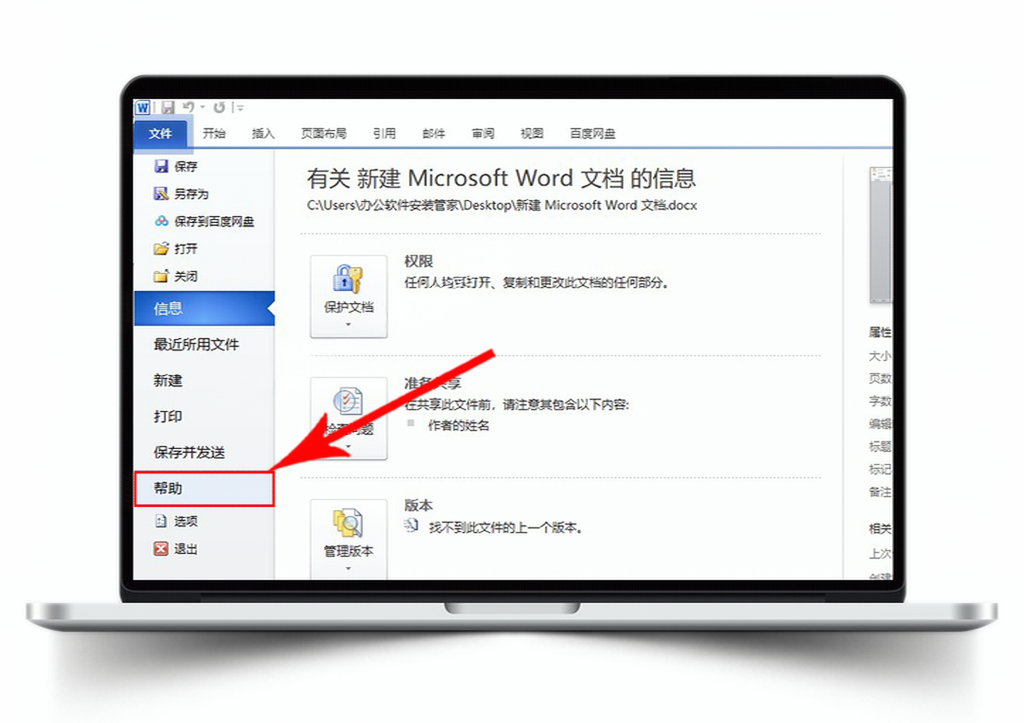Click the 关闭 folder icon in sidebar

tap(161, 276)
